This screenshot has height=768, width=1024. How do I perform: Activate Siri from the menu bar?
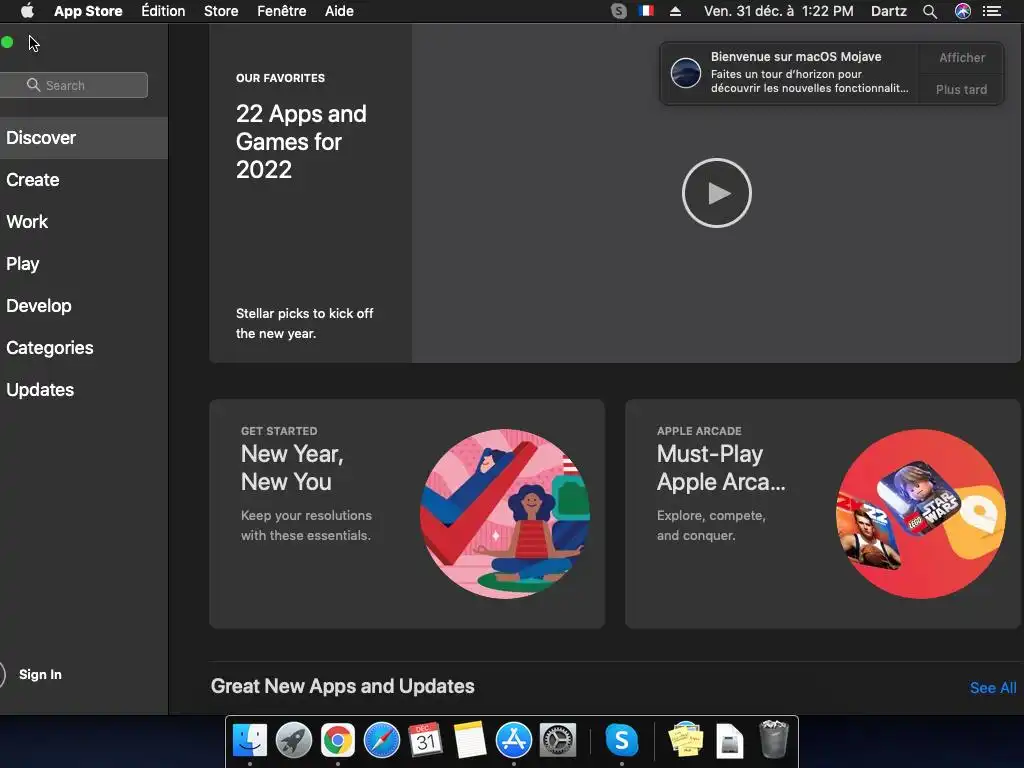[x=963, y=11]
